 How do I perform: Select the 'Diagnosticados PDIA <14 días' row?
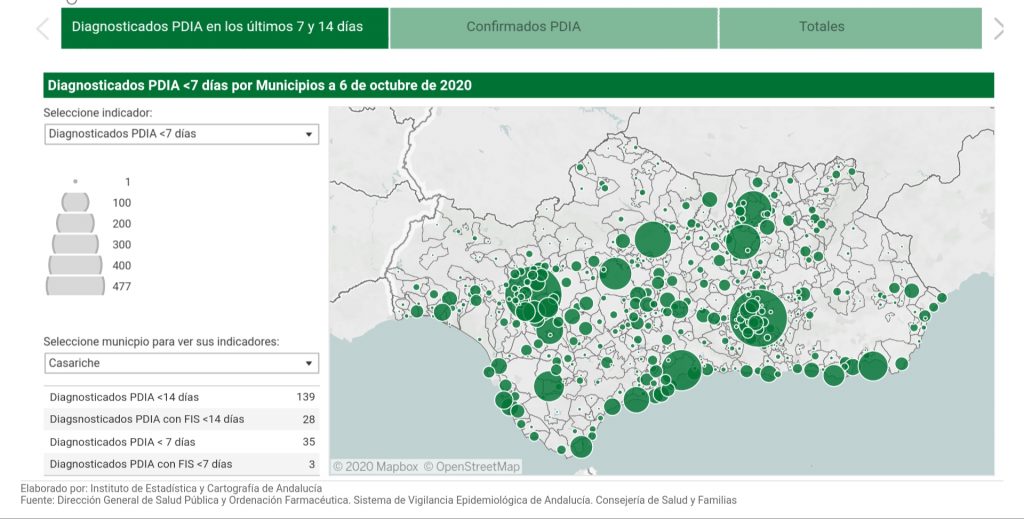(x=181, y=397)
